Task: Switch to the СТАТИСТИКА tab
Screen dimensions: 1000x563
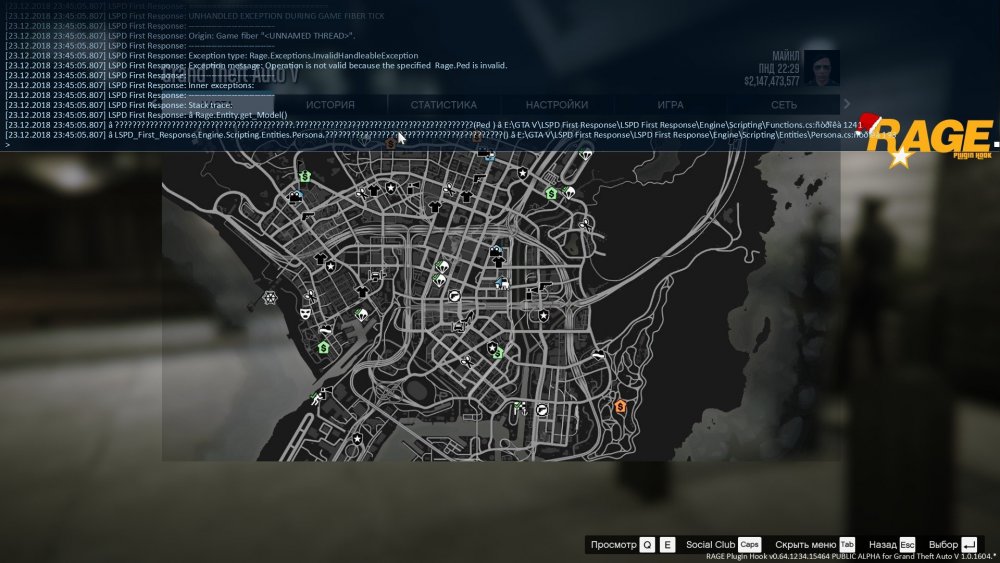Action: [444, 105]
